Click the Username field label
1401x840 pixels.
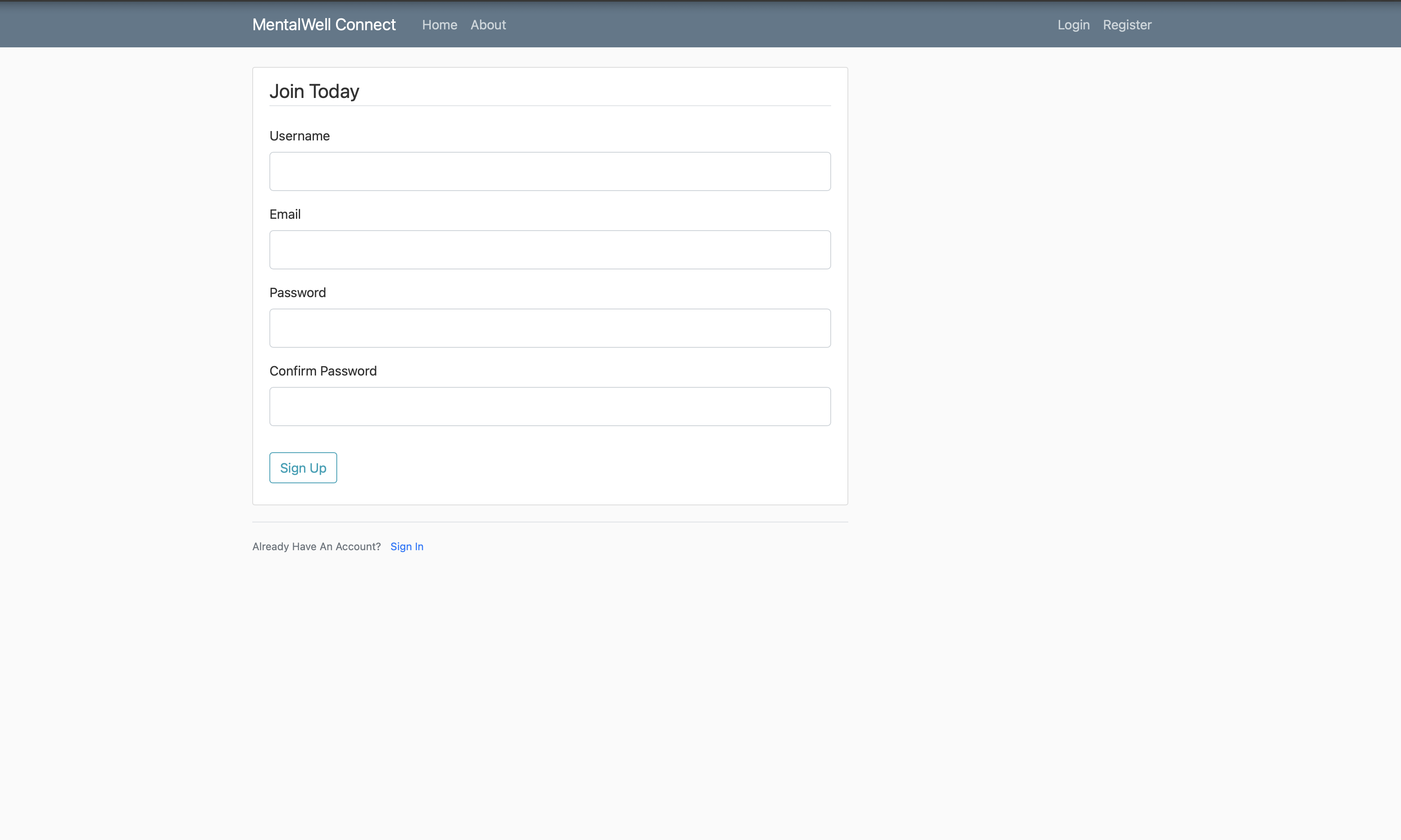(x=300, y=136)
